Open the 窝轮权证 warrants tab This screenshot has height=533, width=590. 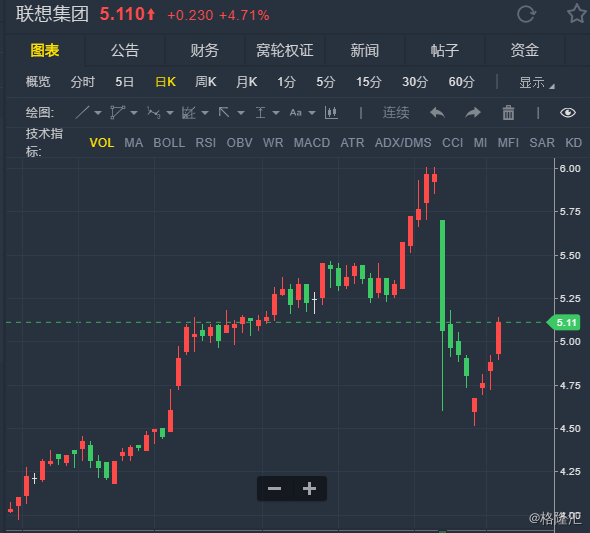[285, 50]
